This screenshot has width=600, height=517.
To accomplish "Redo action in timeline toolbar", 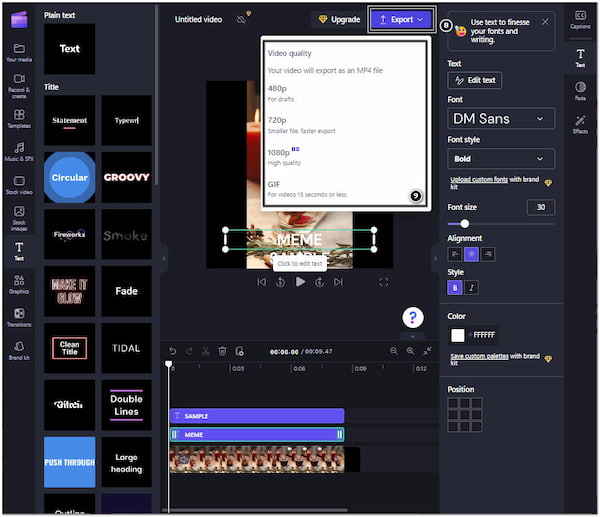I will [x=189, y=351].
